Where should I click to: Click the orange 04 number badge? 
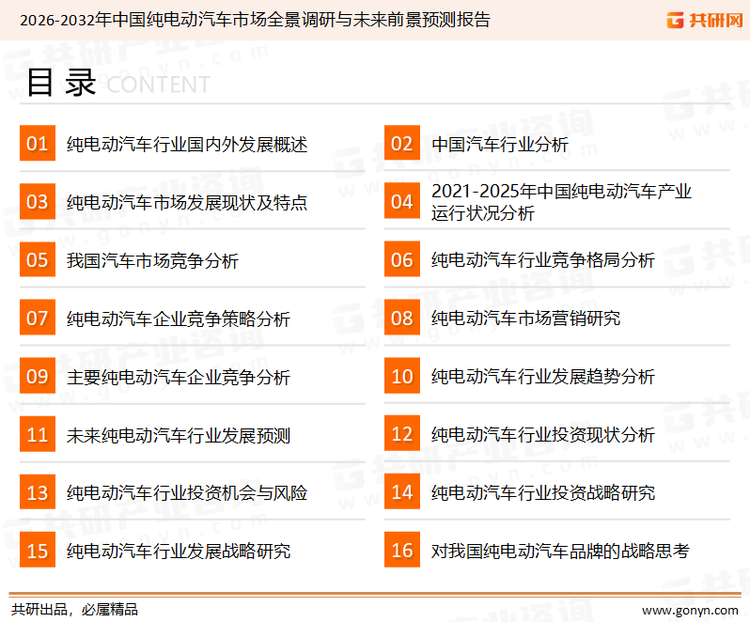point(402,201)
